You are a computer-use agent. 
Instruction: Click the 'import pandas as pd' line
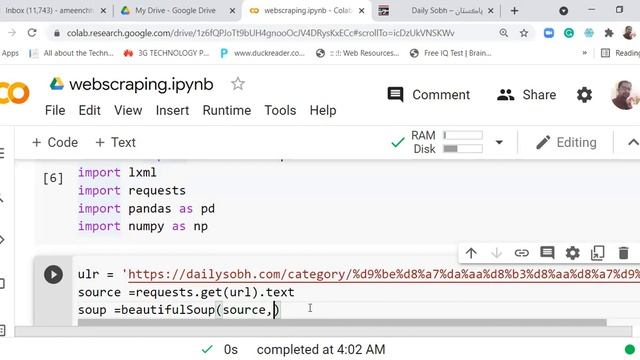[146, 209]
